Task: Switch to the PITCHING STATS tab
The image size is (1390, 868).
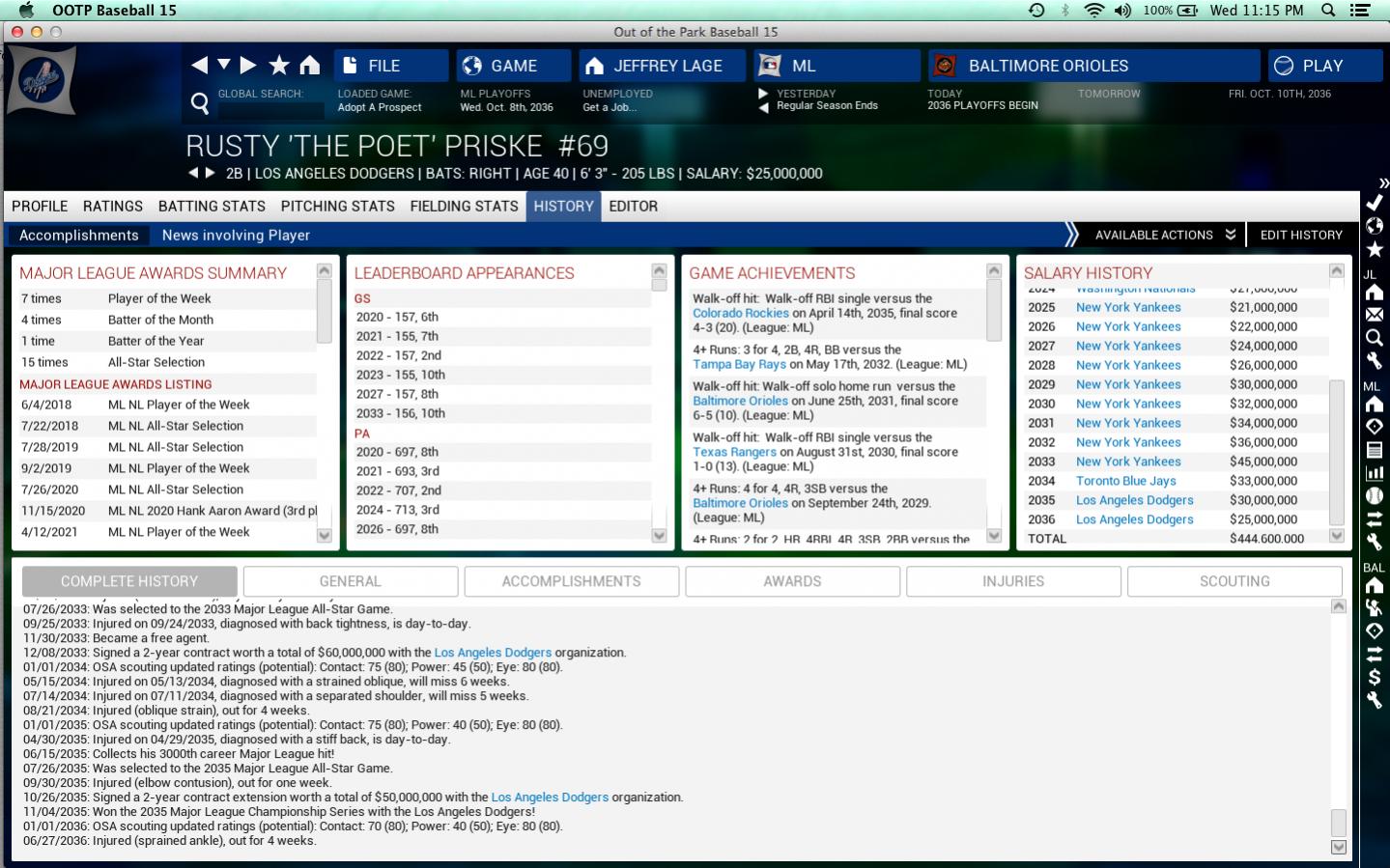Action: click(338, 206)
